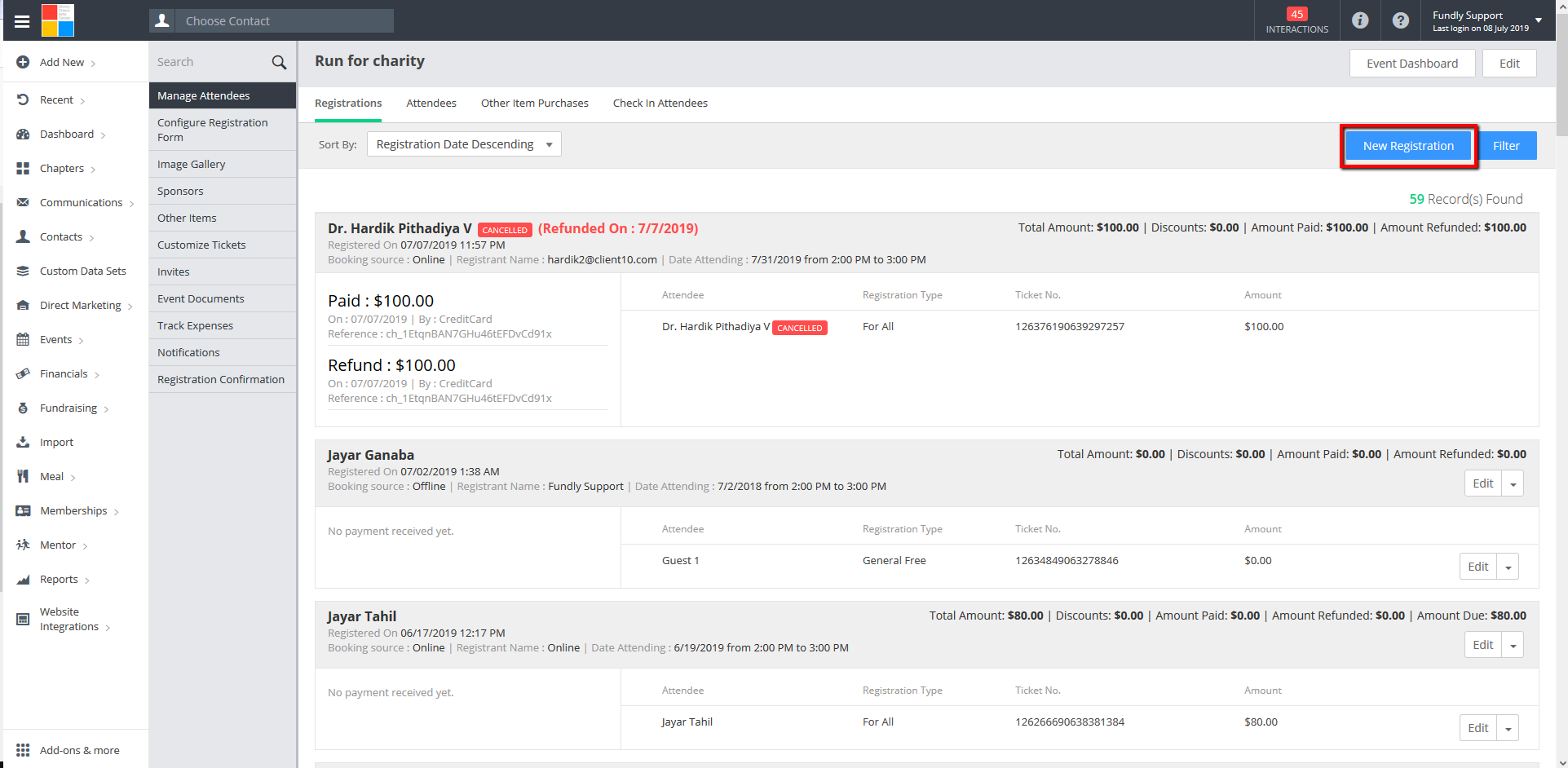Click the page vertical scrollbar
The height and width of the screenshot is (768, 1568).
(x=1561, y=73)
